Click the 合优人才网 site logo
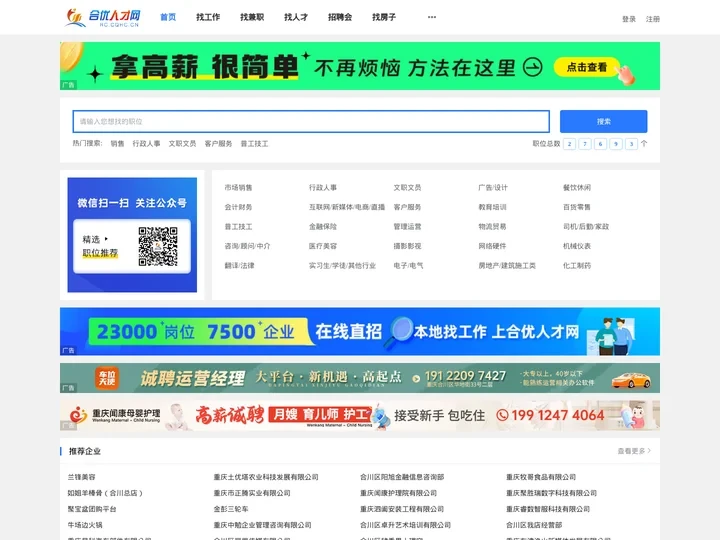 pos(103,17)
